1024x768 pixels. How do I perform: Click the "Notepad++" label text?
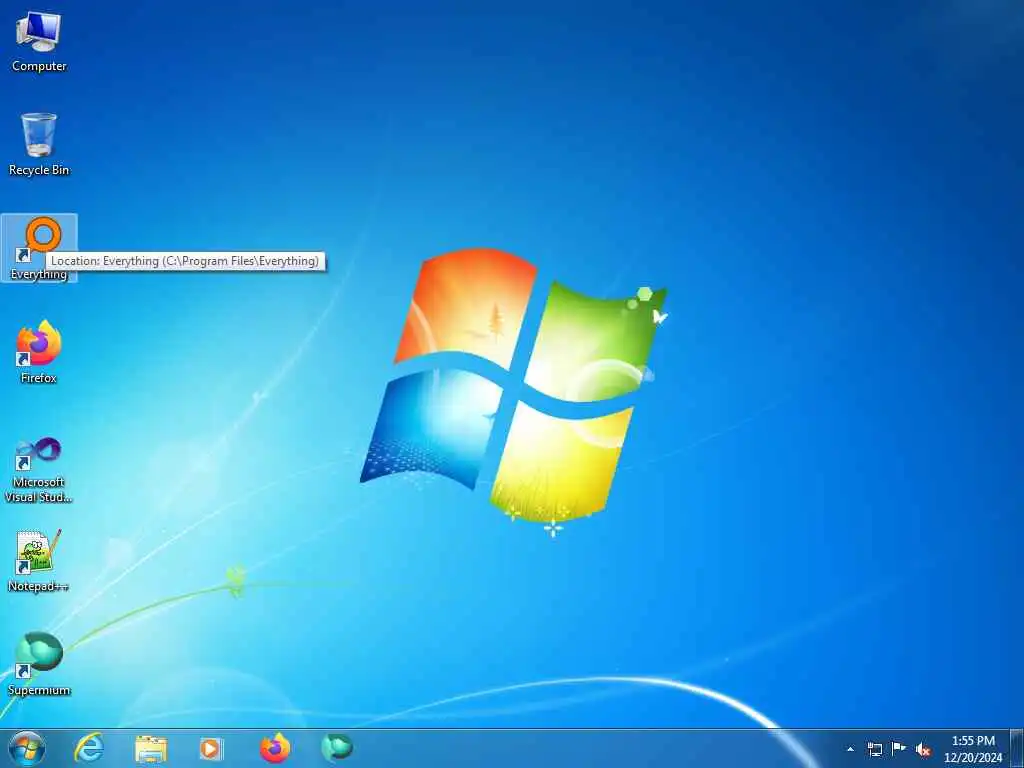[x=39, y=586]
